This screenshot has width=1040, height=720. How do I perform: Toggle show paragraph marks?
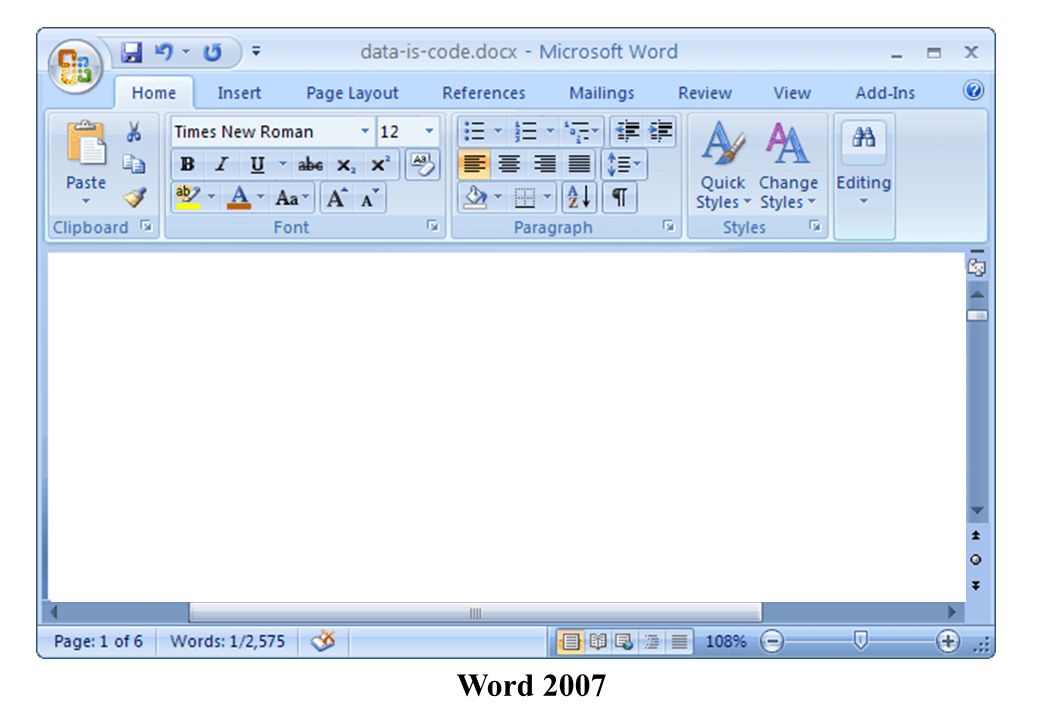click(619, 197)
